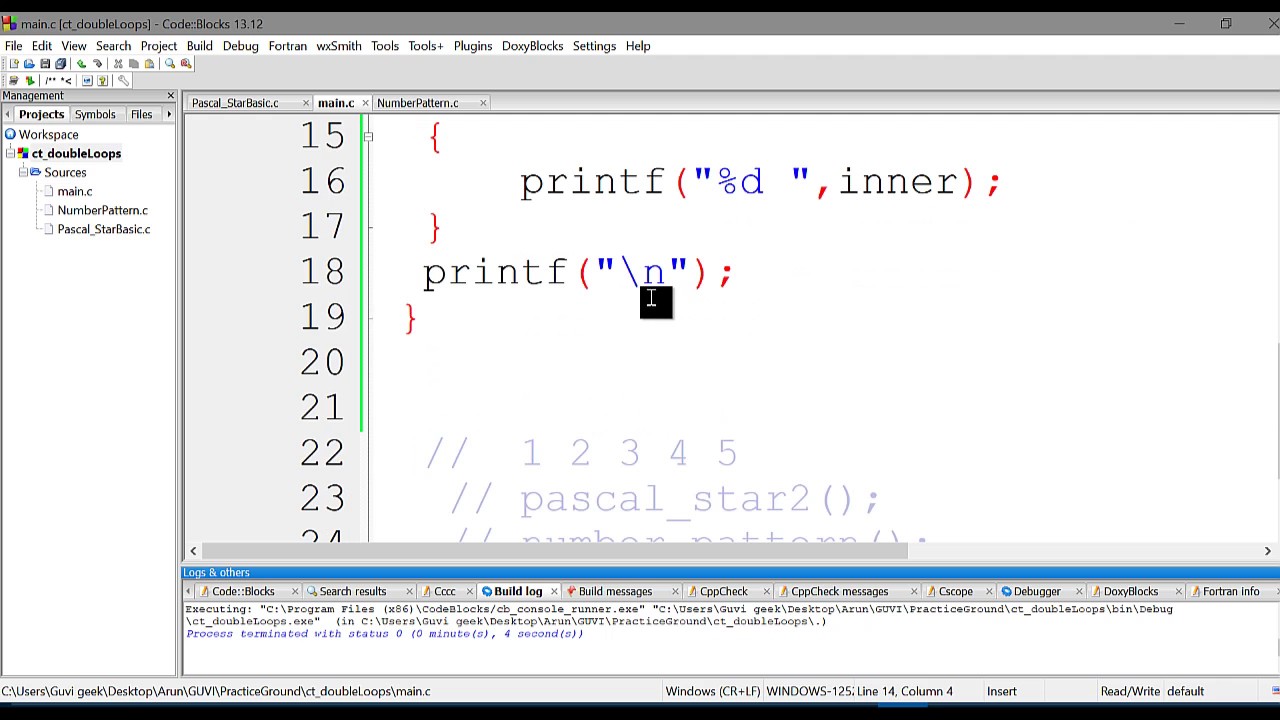The height and width of the screenshot is (720, 1280).
Task: Open the DoxyBlocks menu
Action: click(532, 46)
